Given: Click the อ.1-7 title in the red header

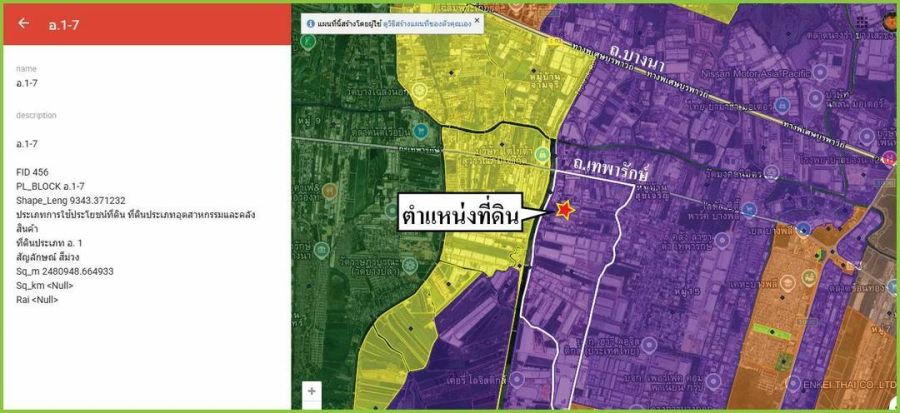Looking at the screenshot, I should tap(64, 23).
